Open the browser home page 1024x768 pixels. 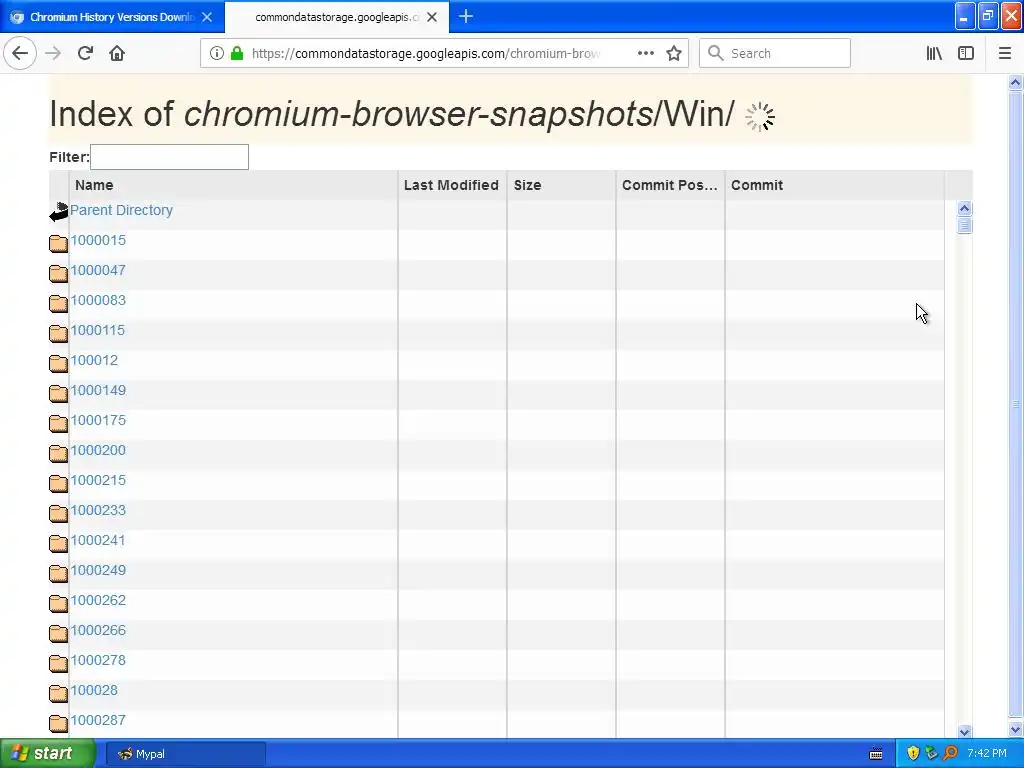117,53
